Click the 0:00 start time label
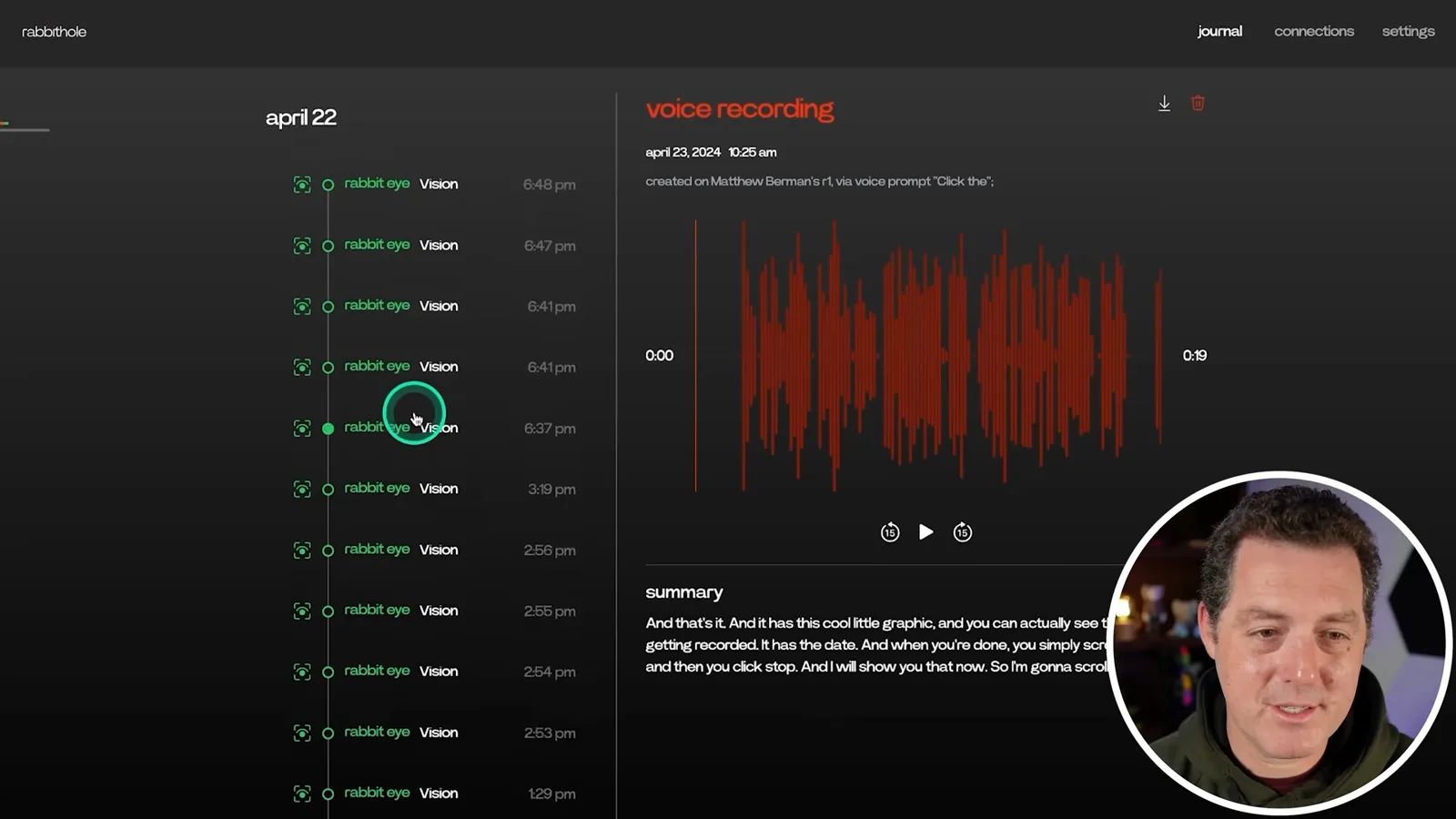This screenshot has height=819, width=1456. [x=659, y=356]
